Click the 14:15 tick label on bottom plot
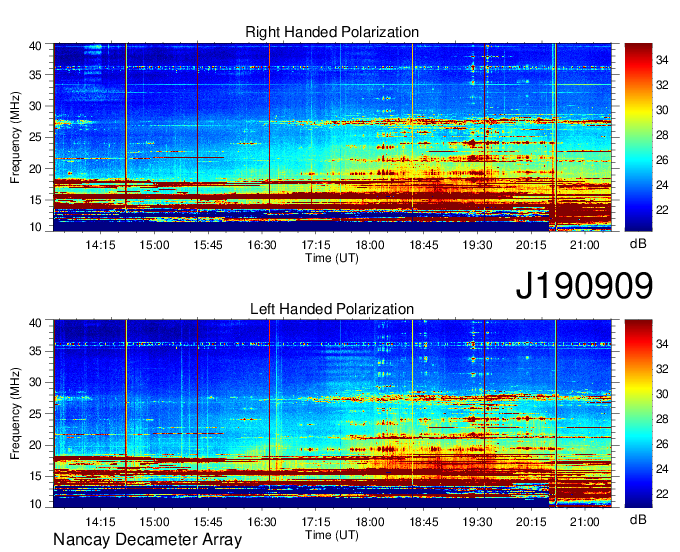 pyautogui.click(x=100, y=522)
